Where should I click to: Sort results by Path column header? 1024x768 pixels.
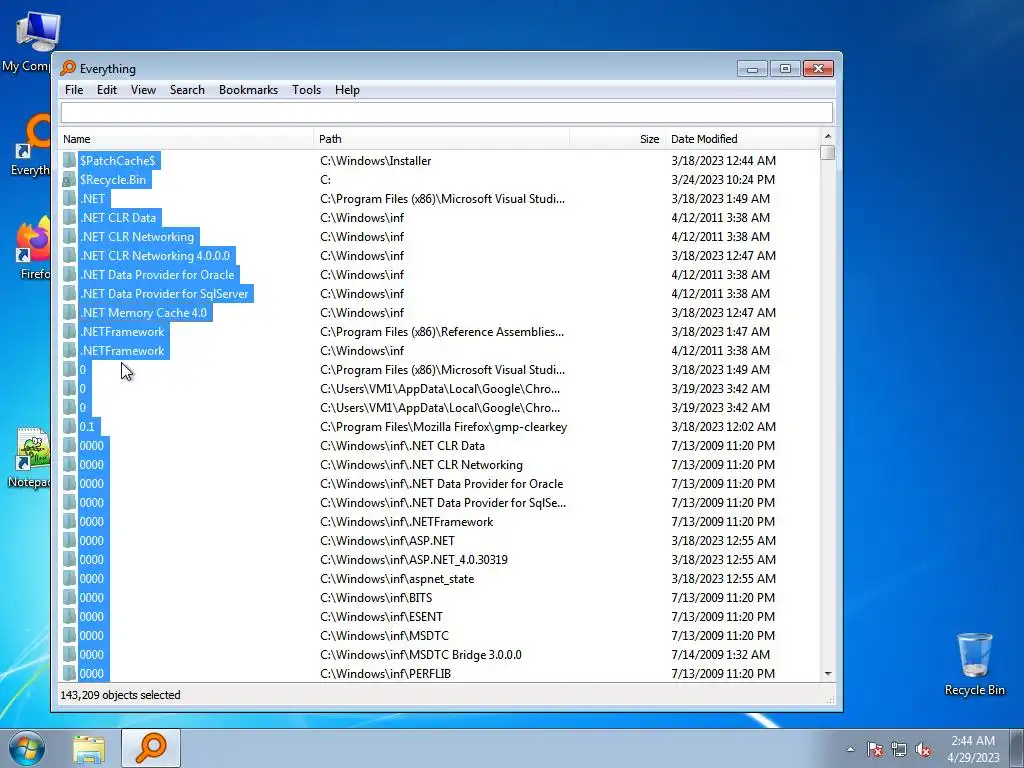[x=441, y=139]
